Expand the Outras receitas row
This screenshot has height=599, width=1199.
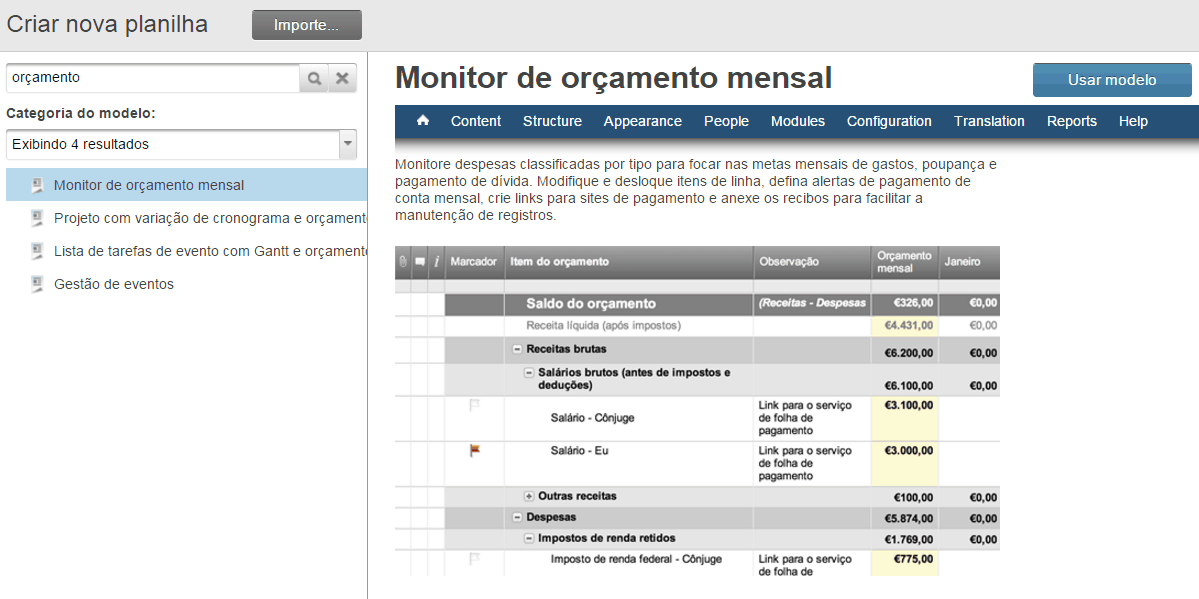point(529,496)
